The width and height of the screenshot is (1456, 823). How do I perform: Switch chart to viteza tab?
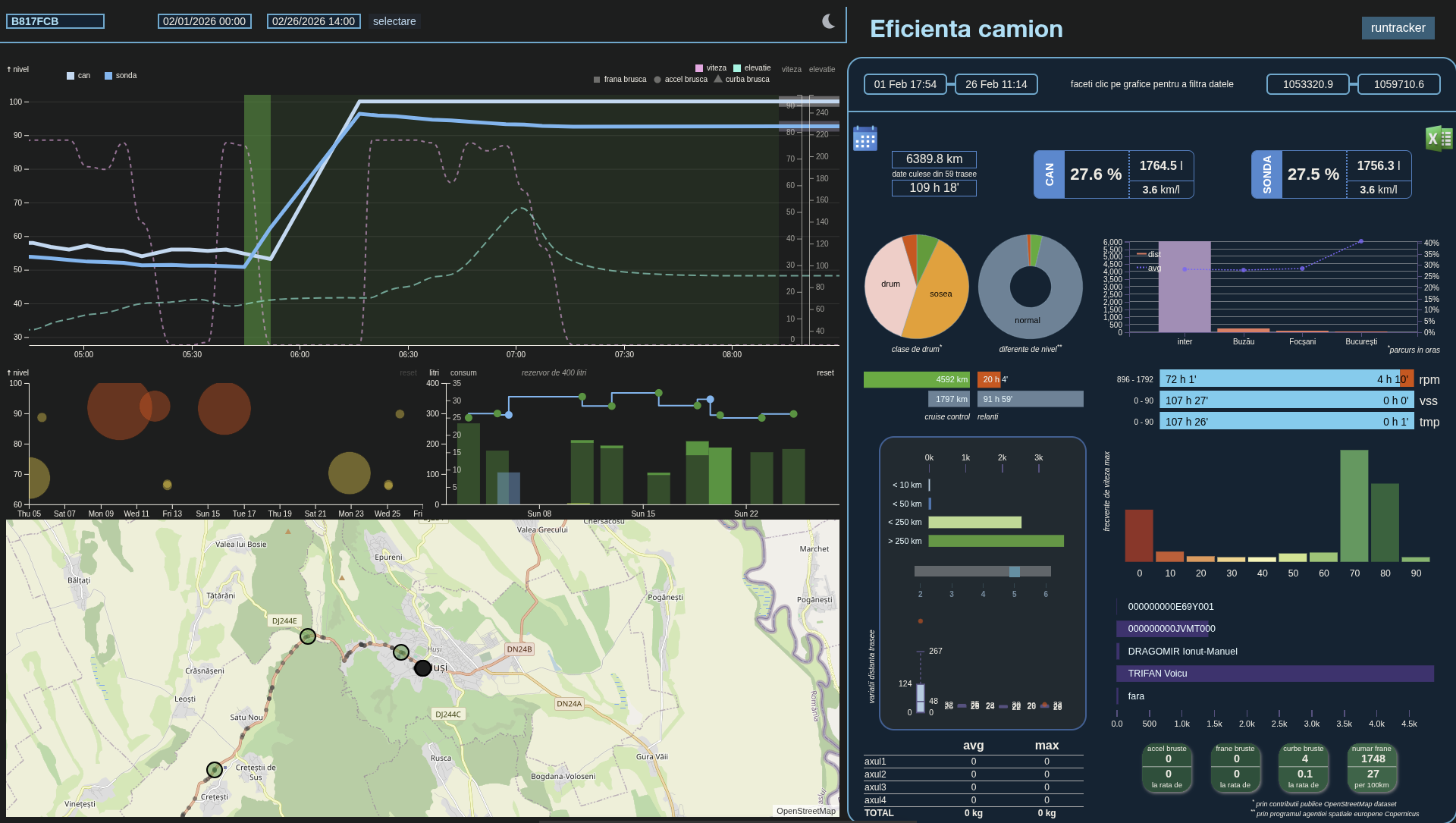click(x=791, y=69)
